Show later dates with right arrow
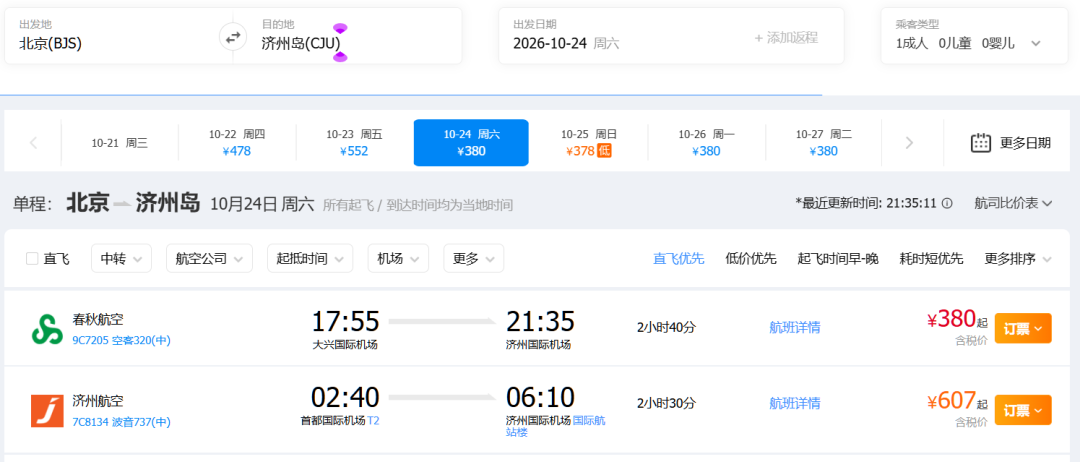 click(x=909, y=143)
